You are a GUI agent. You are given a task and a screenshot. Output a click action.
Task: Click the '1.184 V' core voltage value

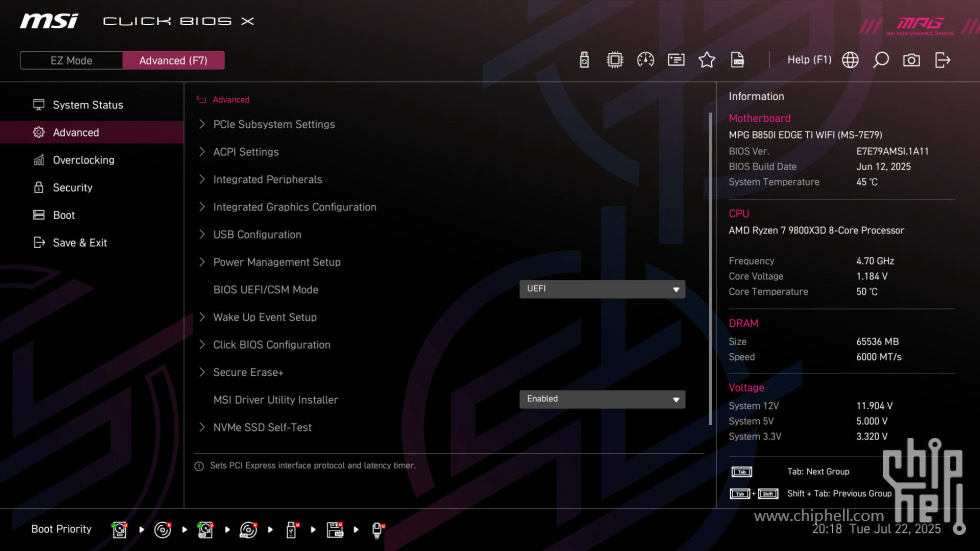[872, 276]
